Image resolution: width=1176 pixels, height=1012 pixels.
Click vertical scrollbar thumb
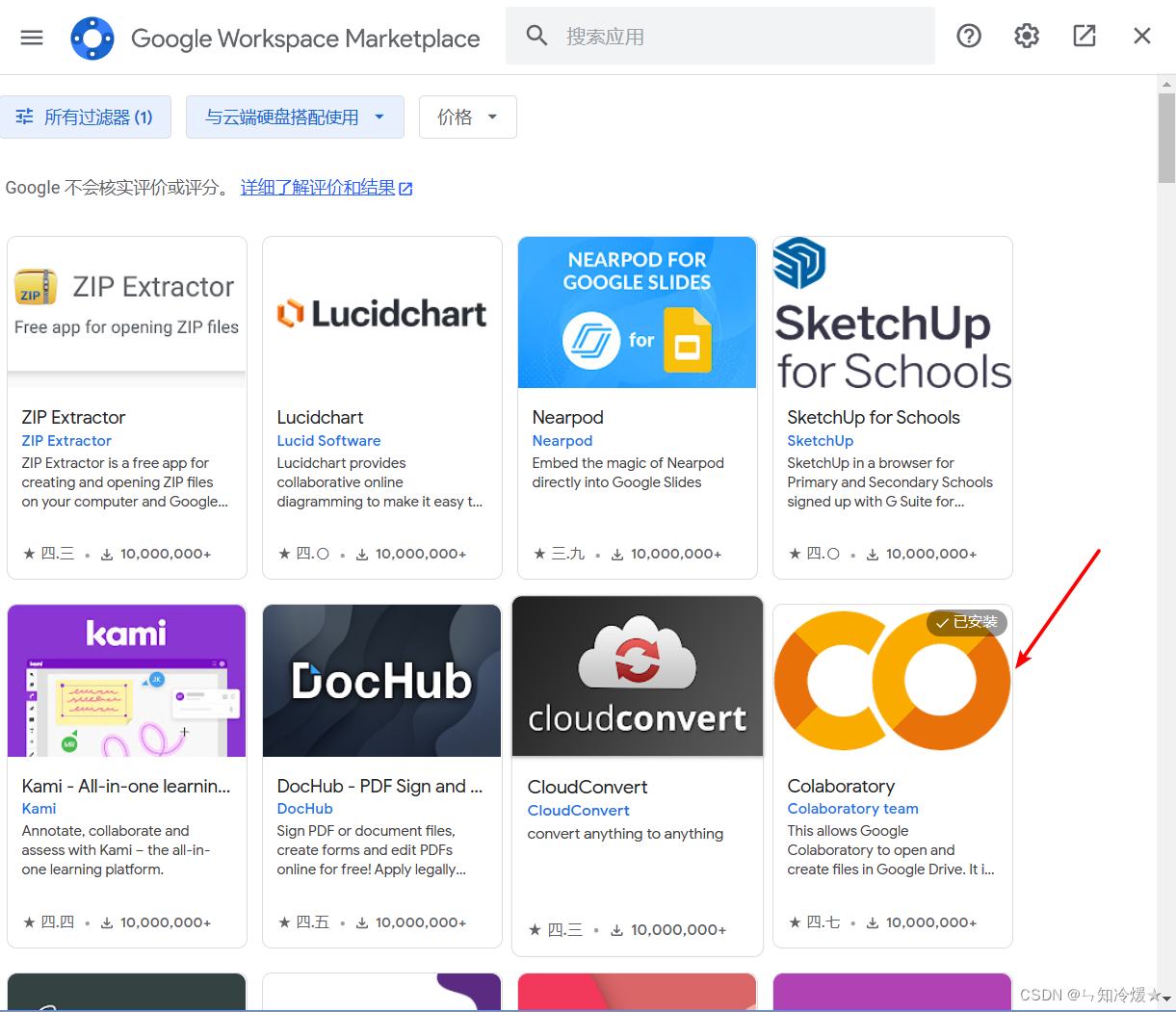pos(1166,138)
